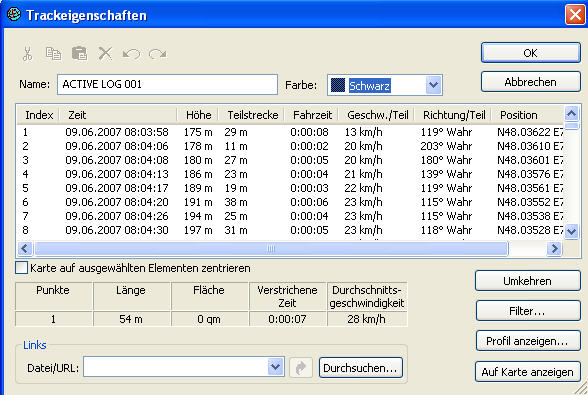Close the Trackeigenschaften dialog
588x395 pixels.
click(575, 14)
